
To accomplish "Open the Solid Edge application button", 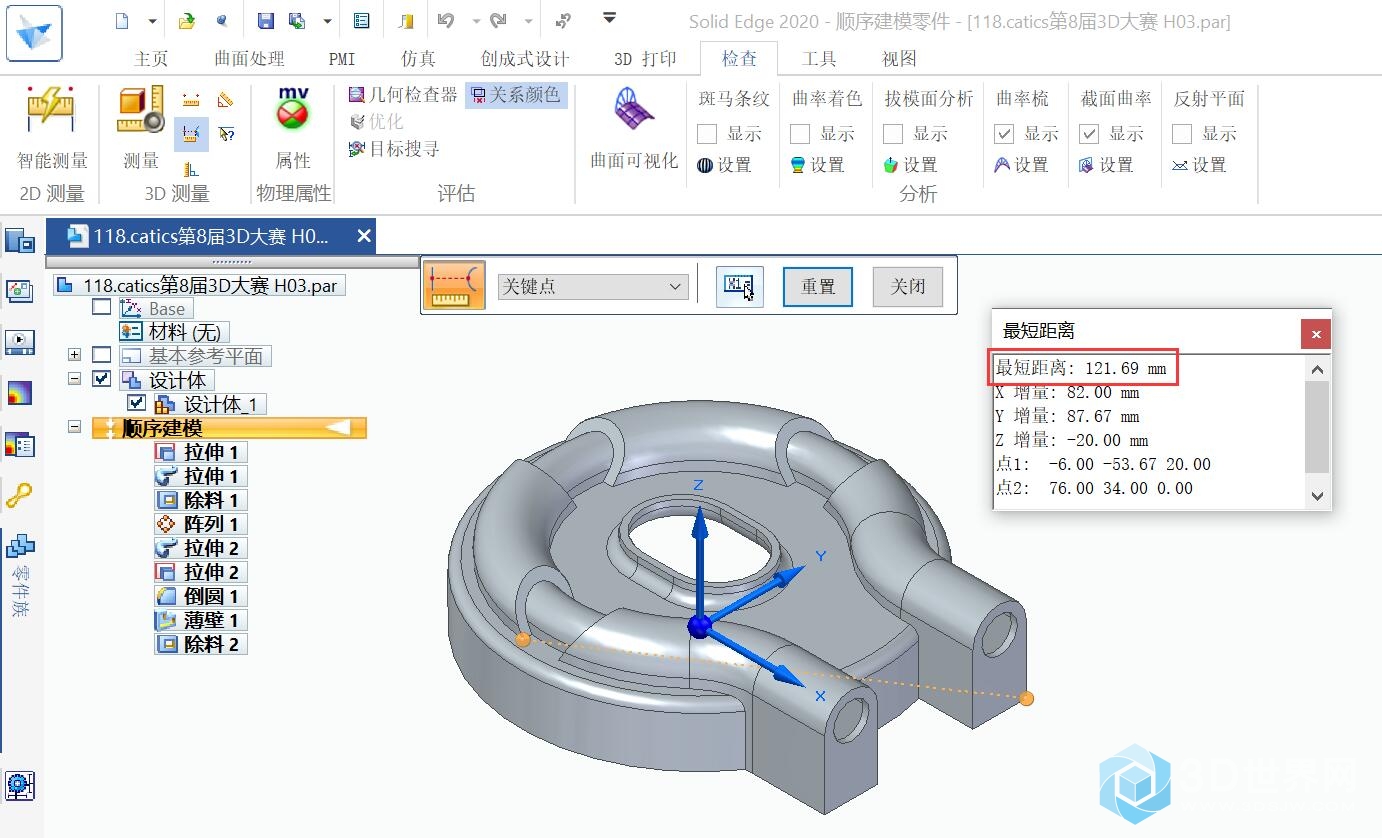I will [x=34, y=33].
